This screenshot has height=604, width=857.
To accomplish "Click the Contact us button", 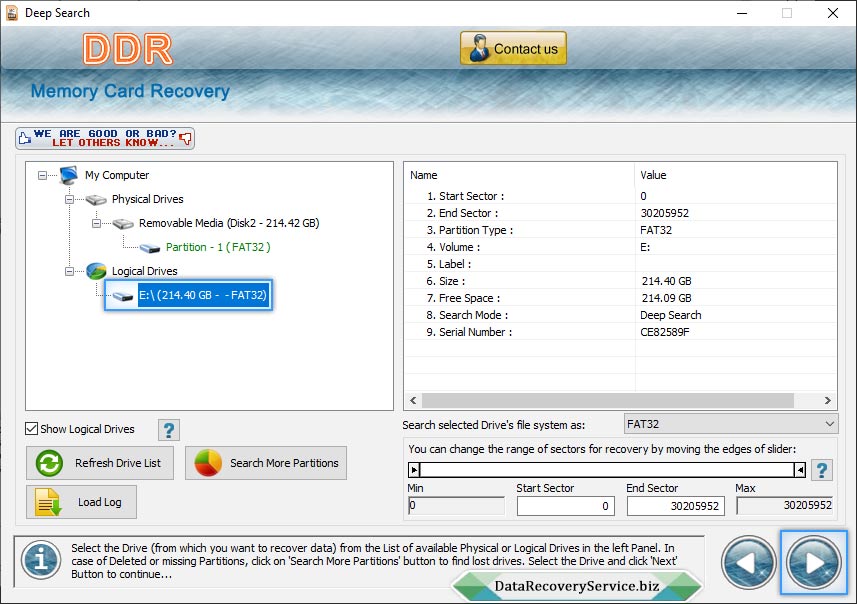I will tap(513, 48).
